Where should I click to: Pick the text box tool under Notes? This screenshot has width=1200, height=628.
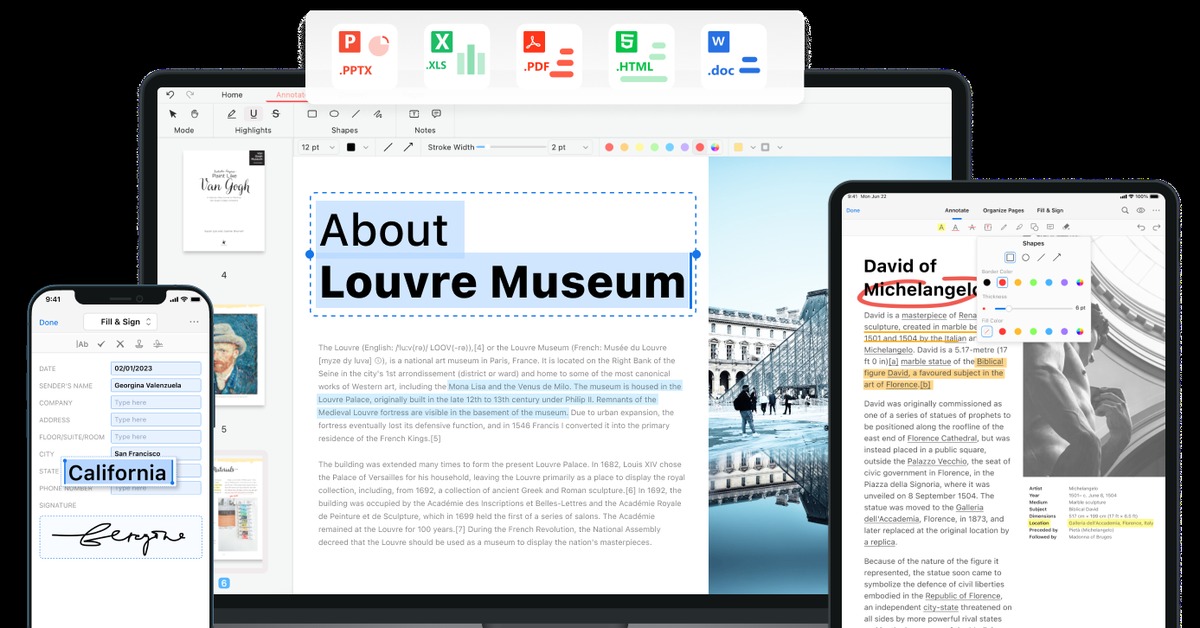415,114
